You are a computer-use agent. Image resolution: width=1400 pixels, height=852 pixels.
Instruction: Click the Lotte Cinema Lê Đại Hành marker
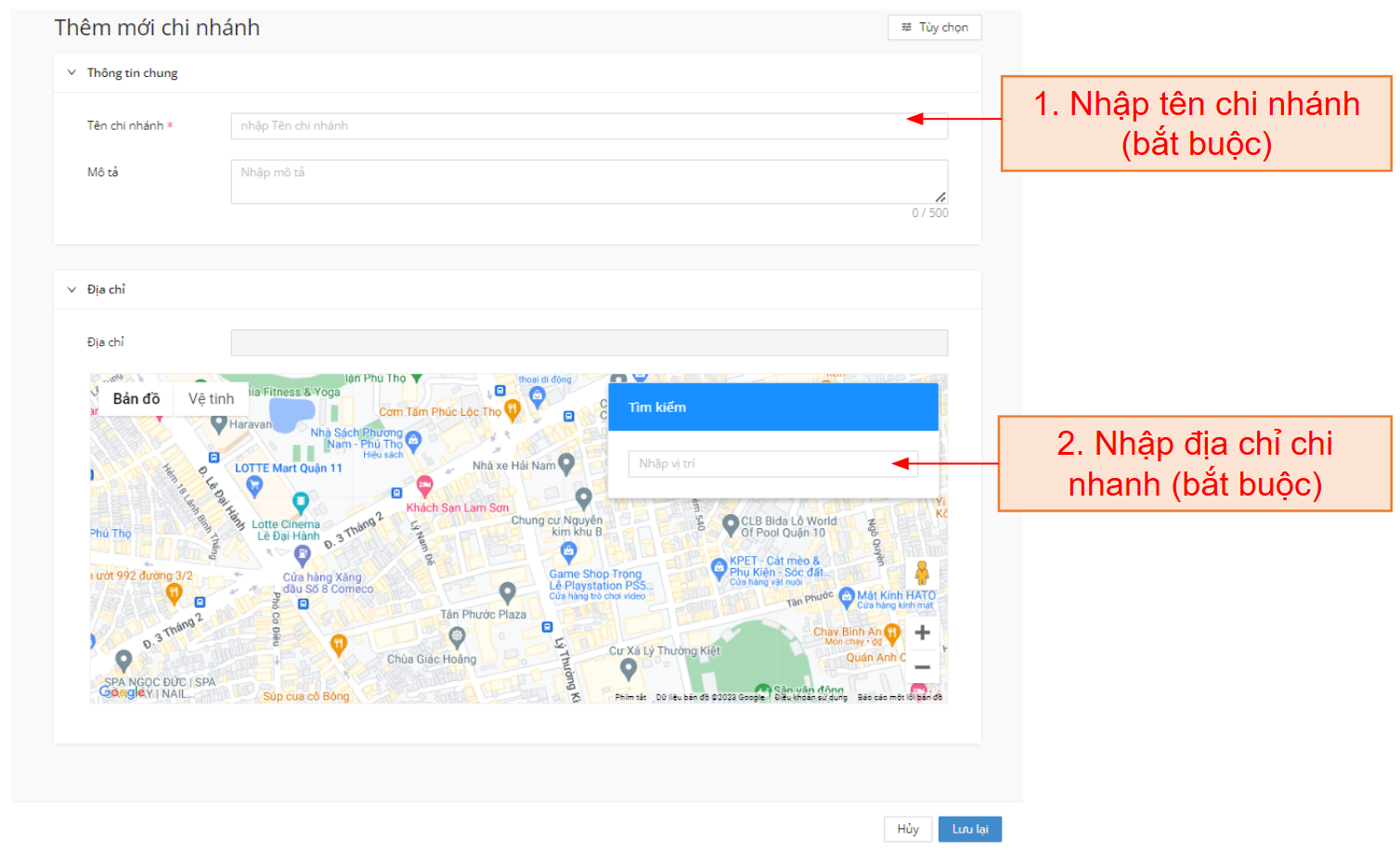coord(301,503)
